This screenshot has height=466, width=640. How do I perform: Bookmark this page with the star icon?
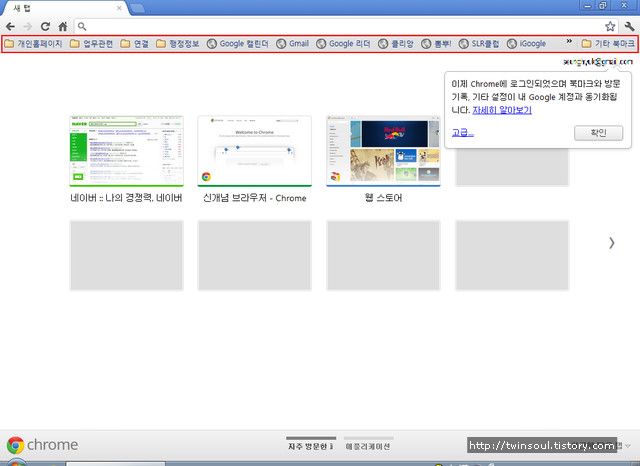pyautogui.click(x=610, y=27)
